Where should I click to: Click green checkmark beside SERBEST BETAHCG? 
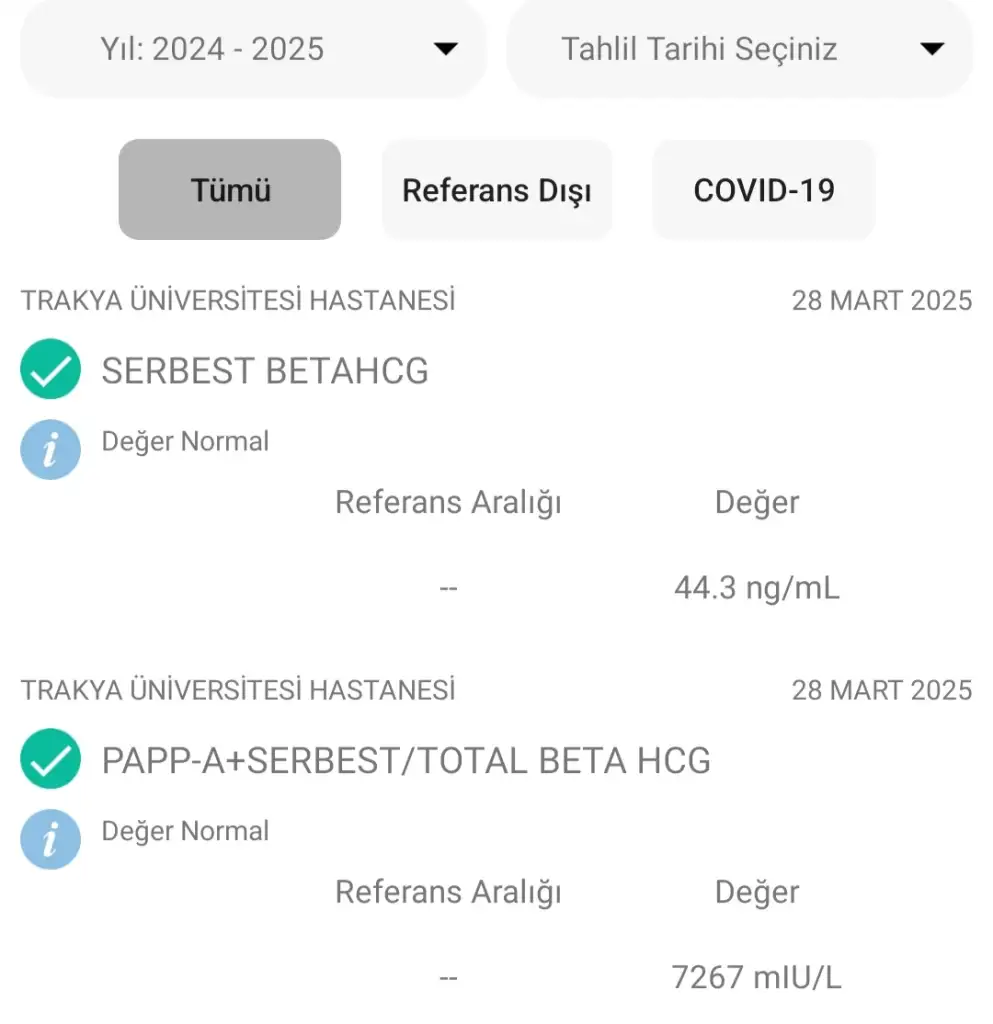click(50, 370)
